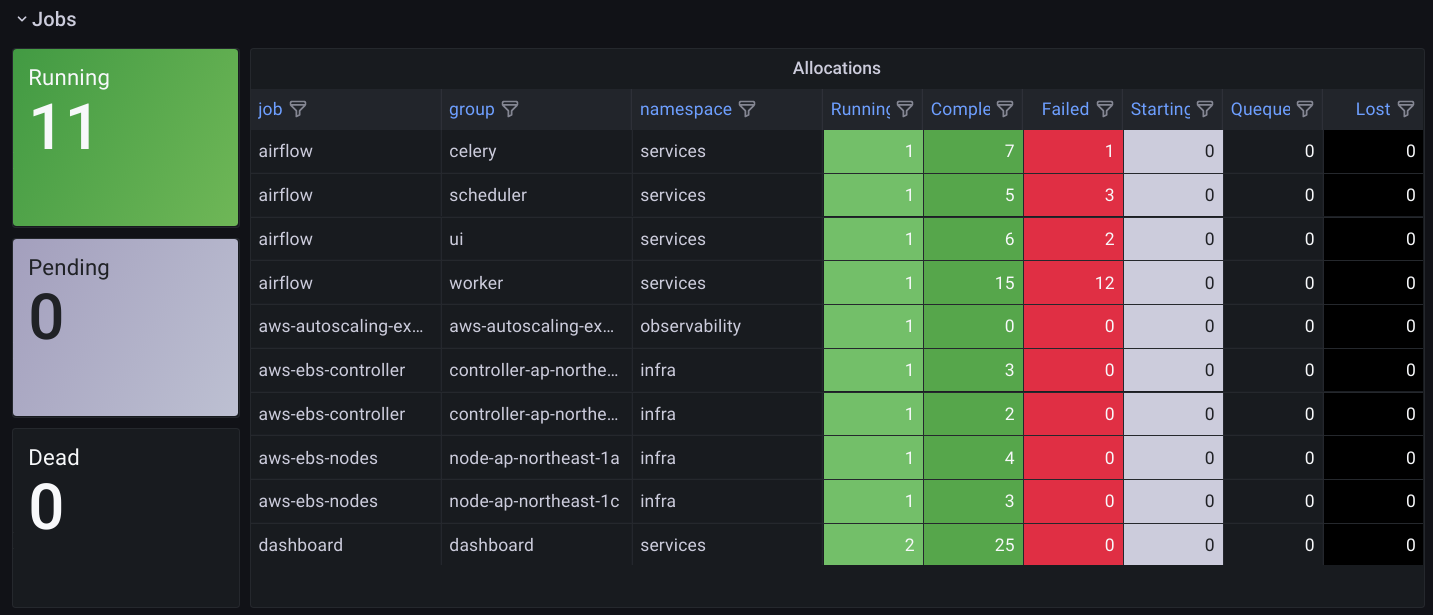Filter the Complete column
This screenshot has height=615, width=1433.
click(1005, 109)
